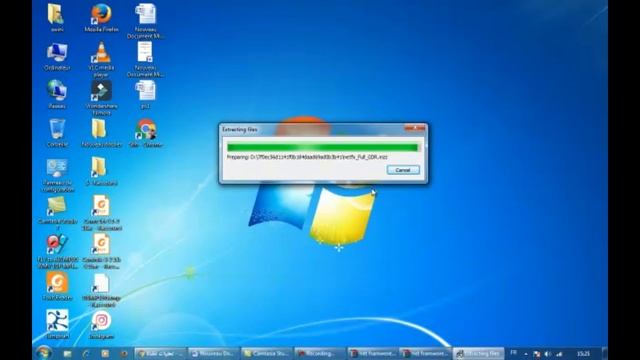Open the Corbeille recycle bin
640x360 pixels.
[57, 133]
